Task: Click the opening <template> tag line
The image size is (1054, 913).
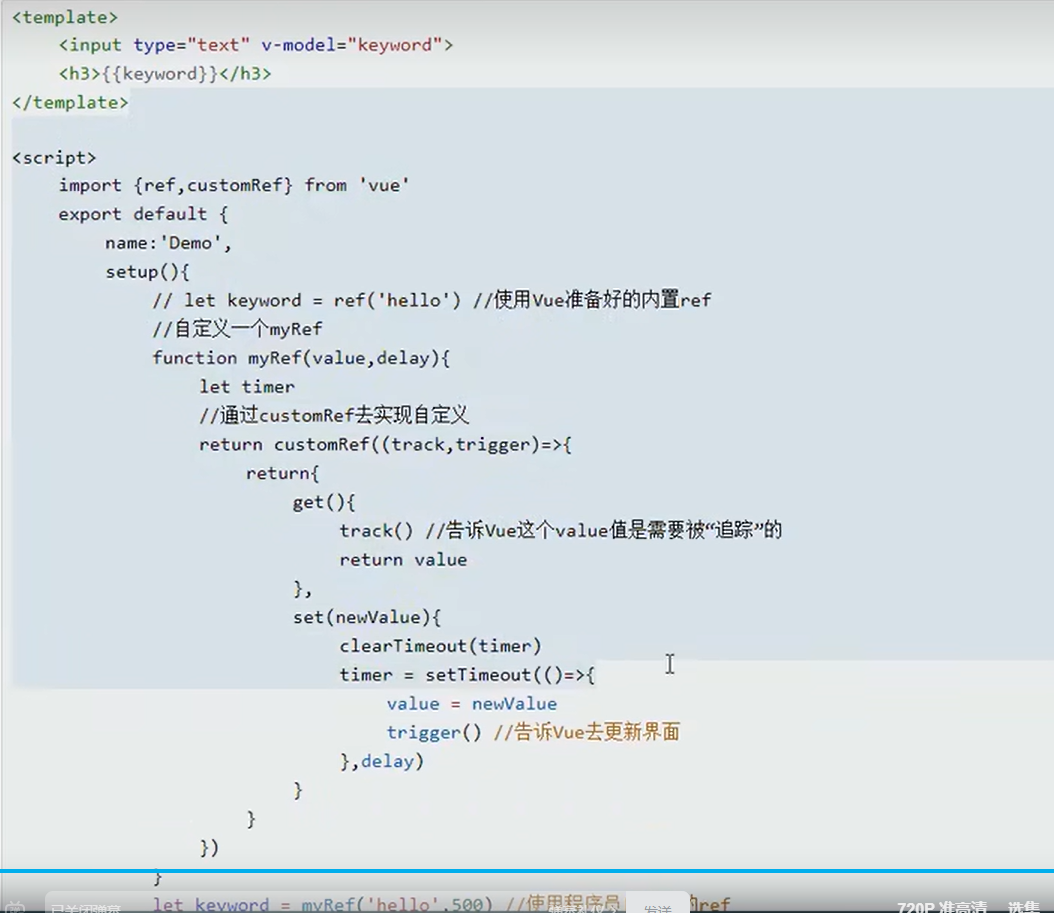Action: pos(65,17)
